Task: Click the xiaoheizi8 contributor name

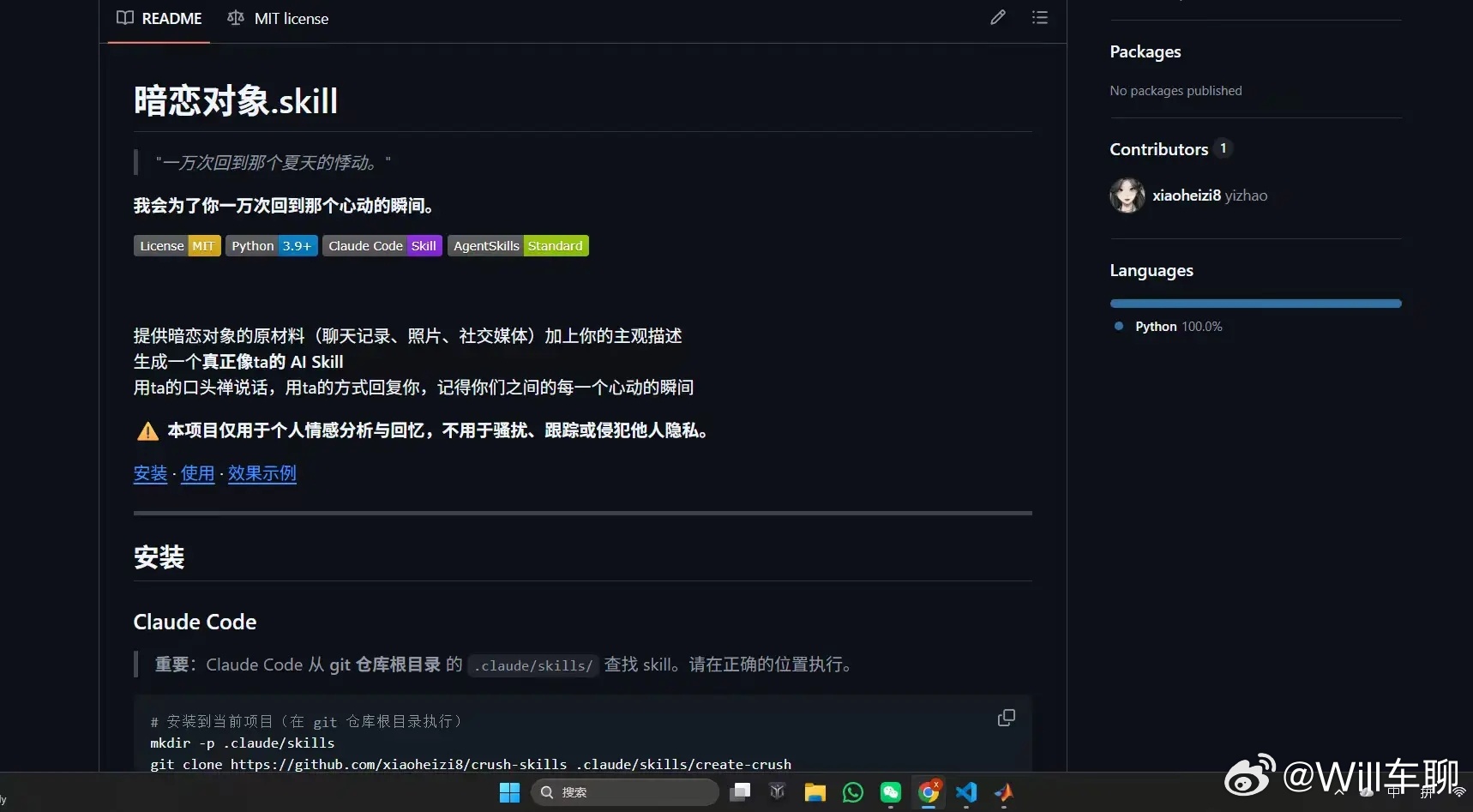Action: point(1187,195)
